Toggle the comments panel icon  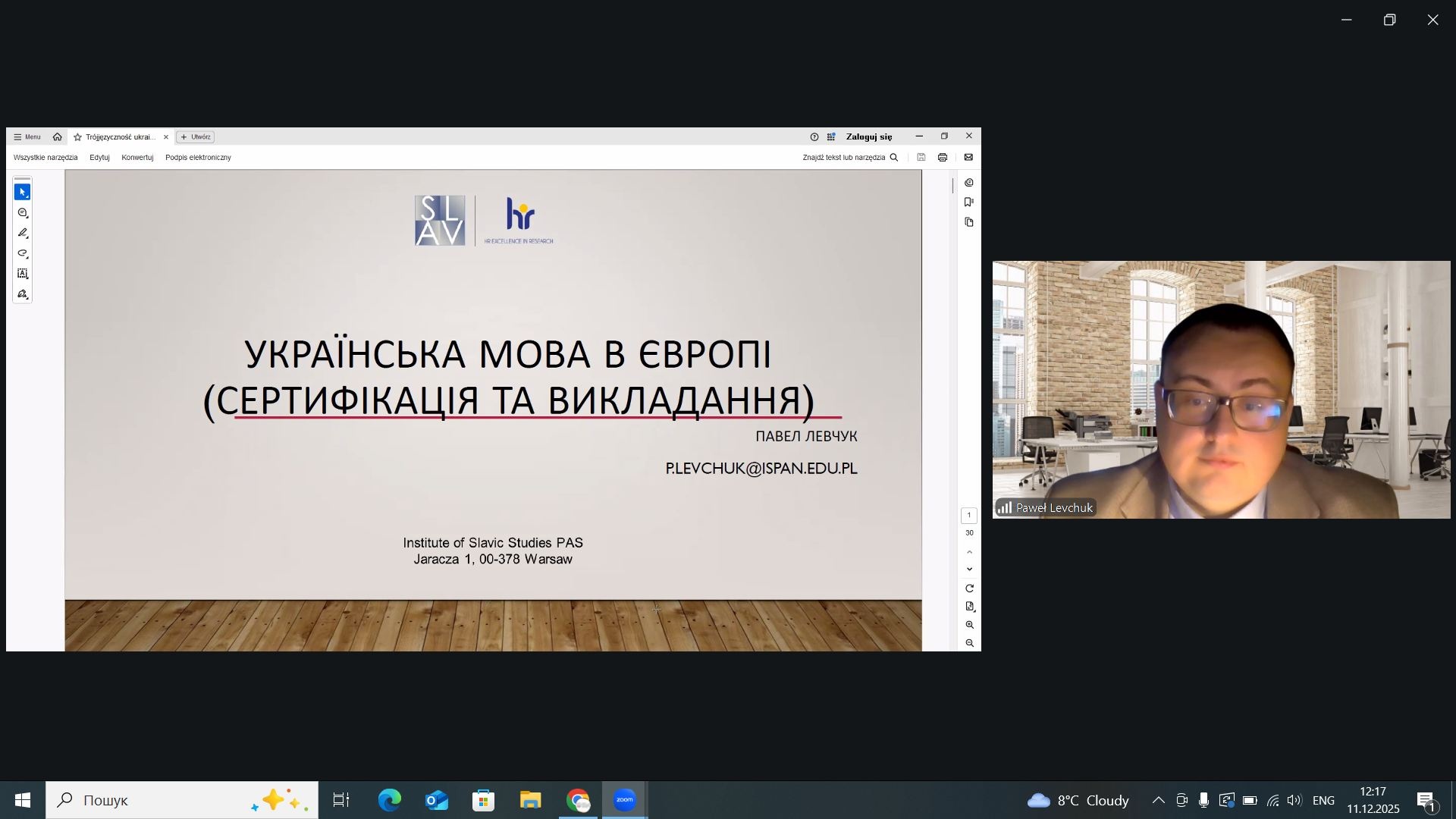click(x=969, y=183)
